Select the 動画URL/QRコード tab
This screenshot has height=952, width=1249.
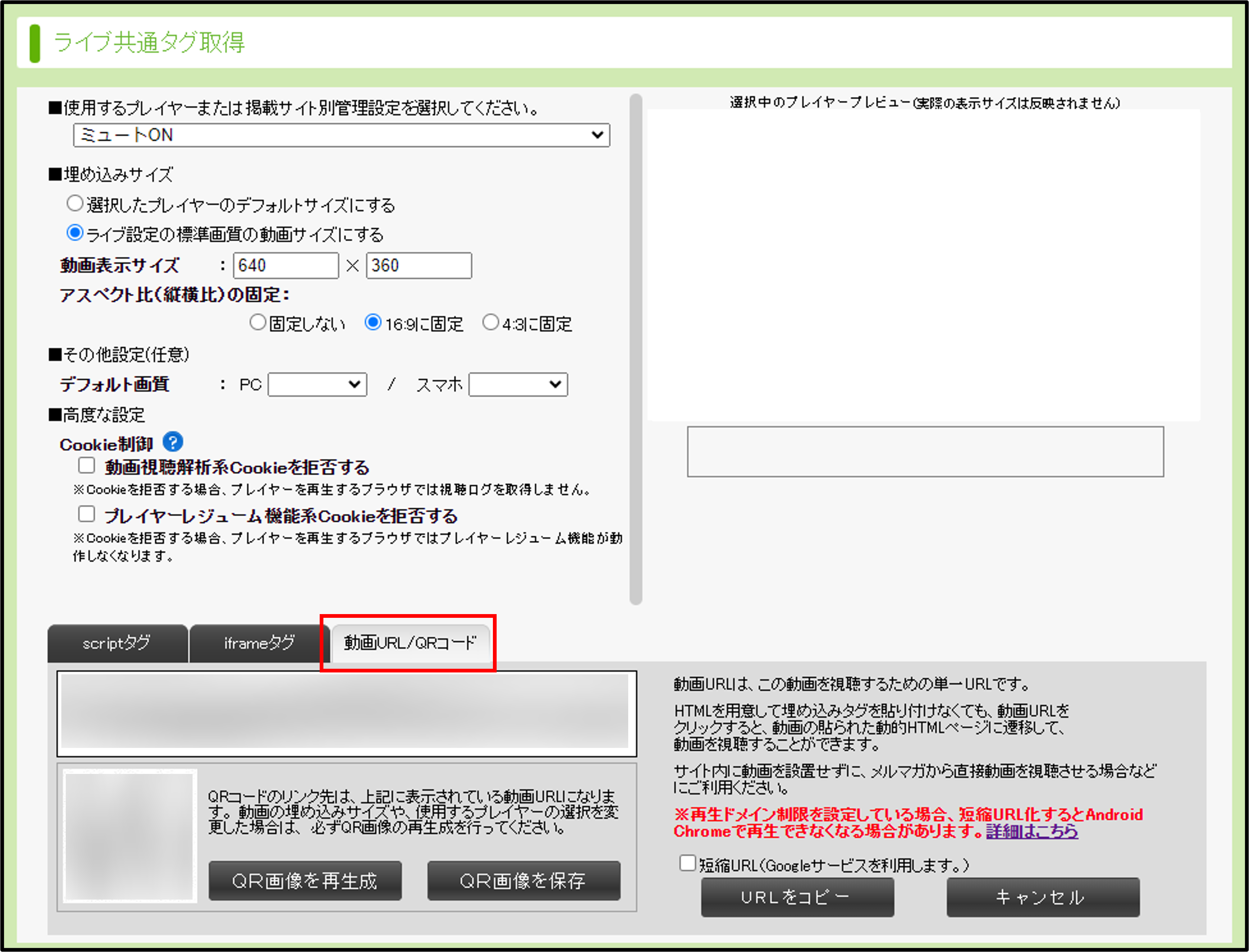410,643
